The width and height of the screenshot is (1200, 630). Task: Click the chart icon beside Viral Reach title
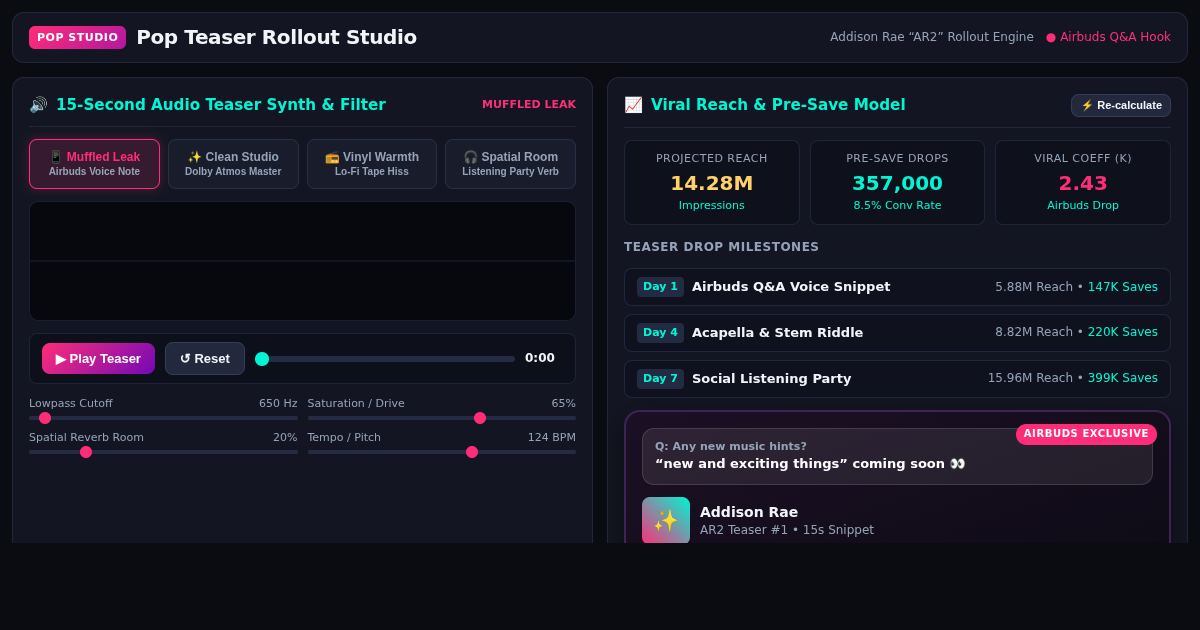(633, 105)
